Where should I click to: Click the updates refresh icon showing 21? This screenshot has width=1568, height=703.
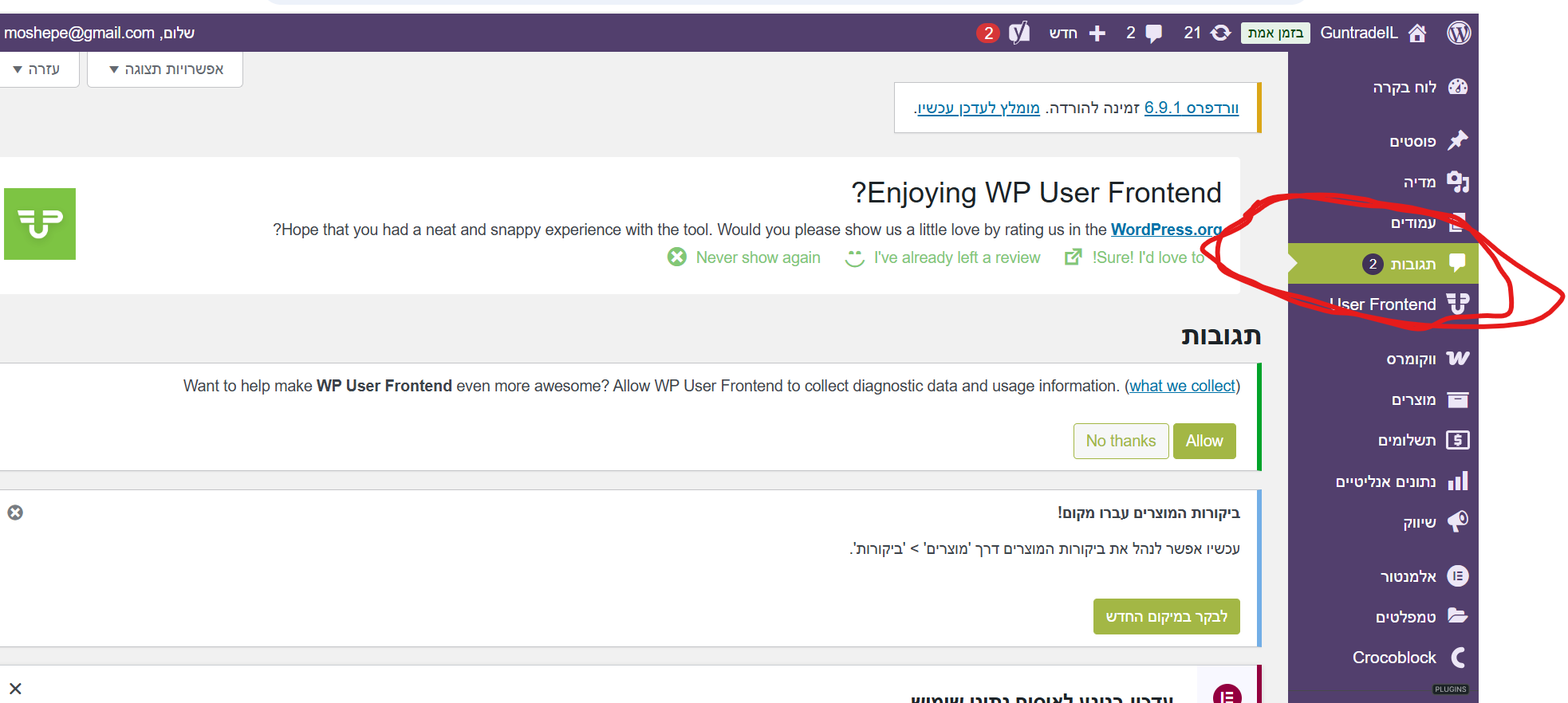click(x=1220, y=33)
